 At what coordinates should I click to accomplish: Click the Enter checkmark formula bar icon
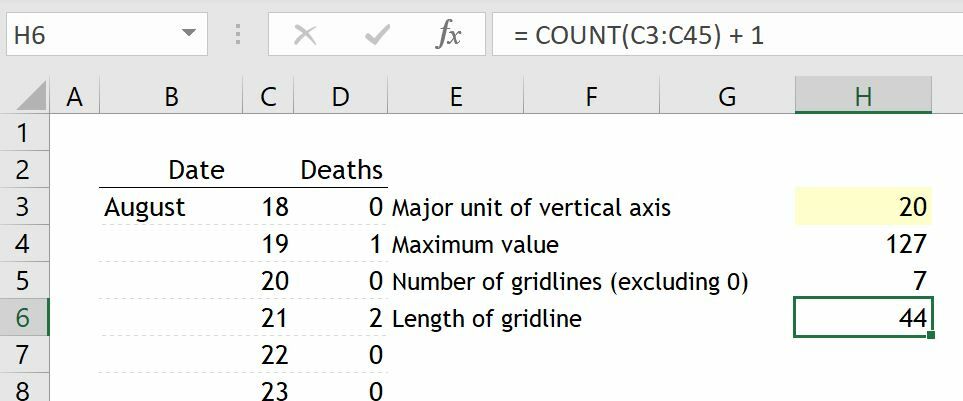pos(377,36)
